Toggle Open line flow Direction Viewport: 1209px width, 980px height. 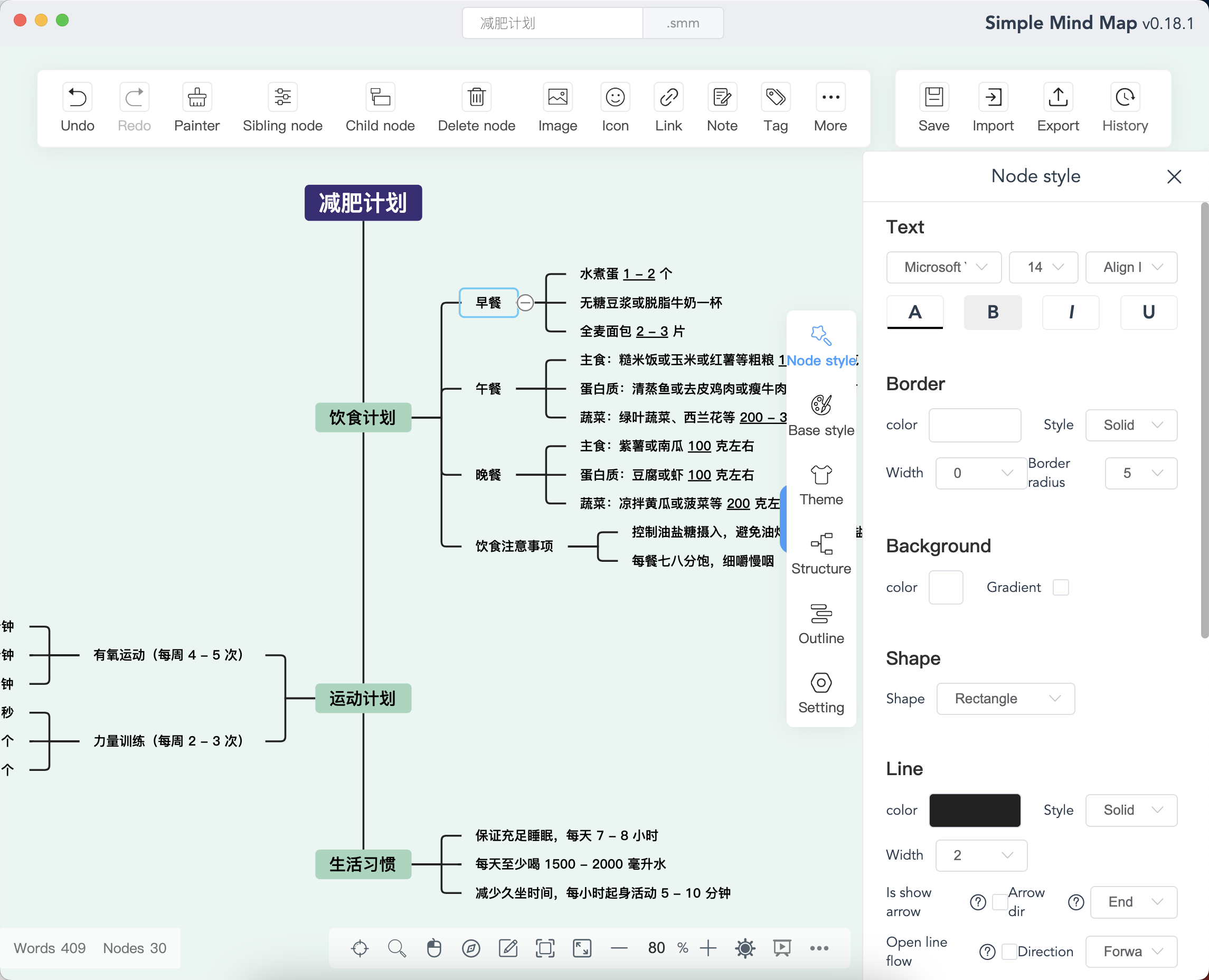tap(1010, 951)
